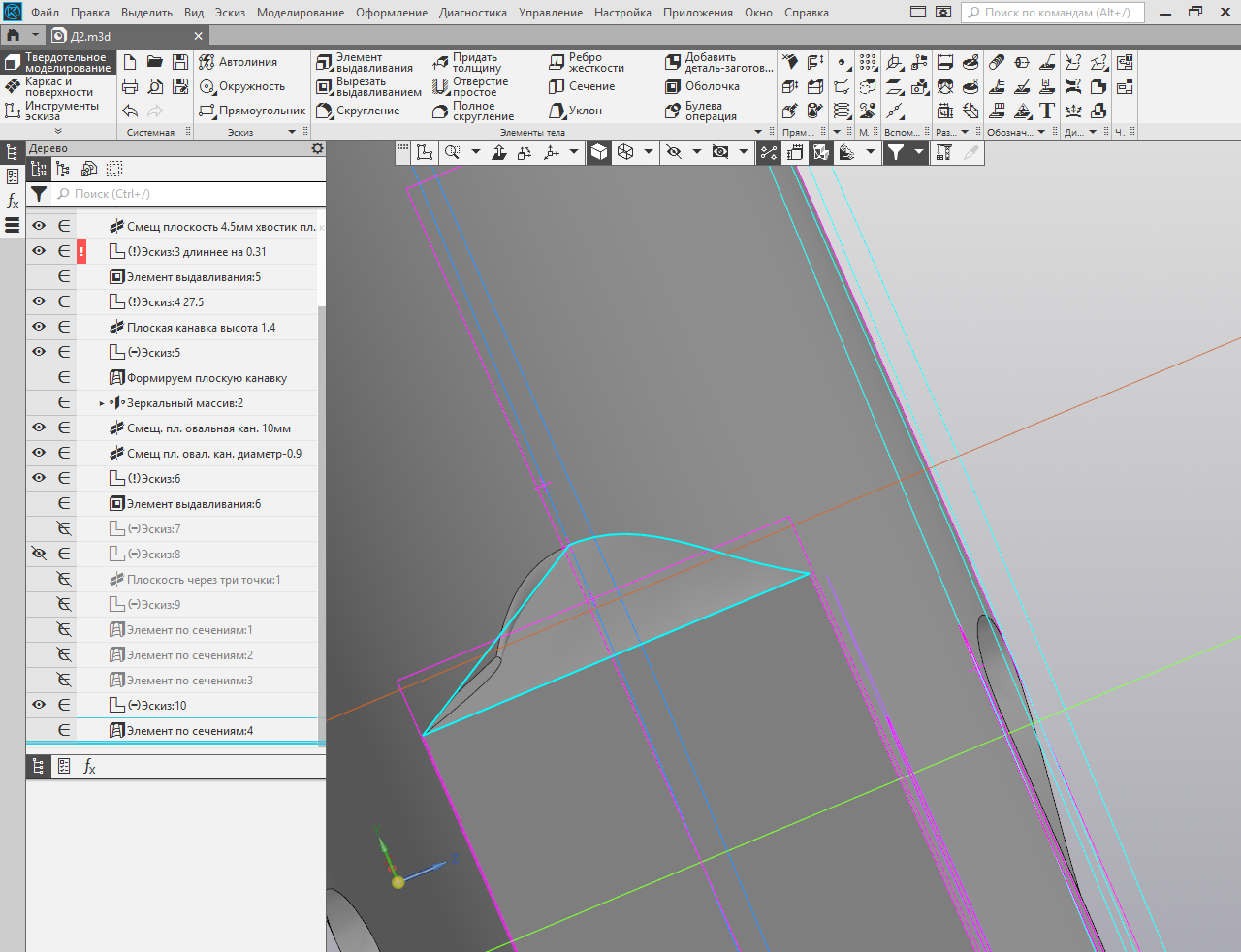The height and width of the screenshot is (952, 1241).
Task: Click the Save document icon
Action: (180, 62)
